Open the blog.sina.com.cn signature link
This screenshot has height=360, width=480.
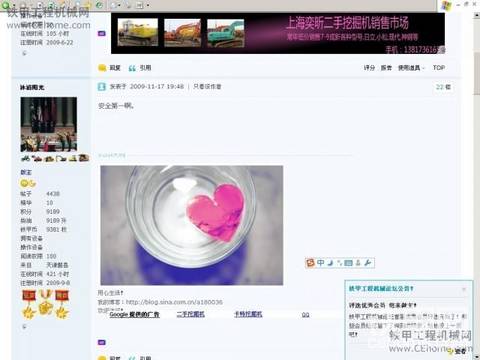(x=174, y=302)
